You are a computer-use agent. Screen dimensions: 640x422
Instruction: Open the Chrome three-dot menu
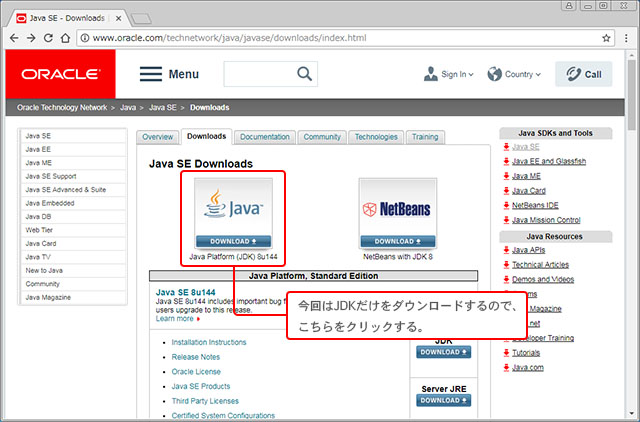coord(626,38)
